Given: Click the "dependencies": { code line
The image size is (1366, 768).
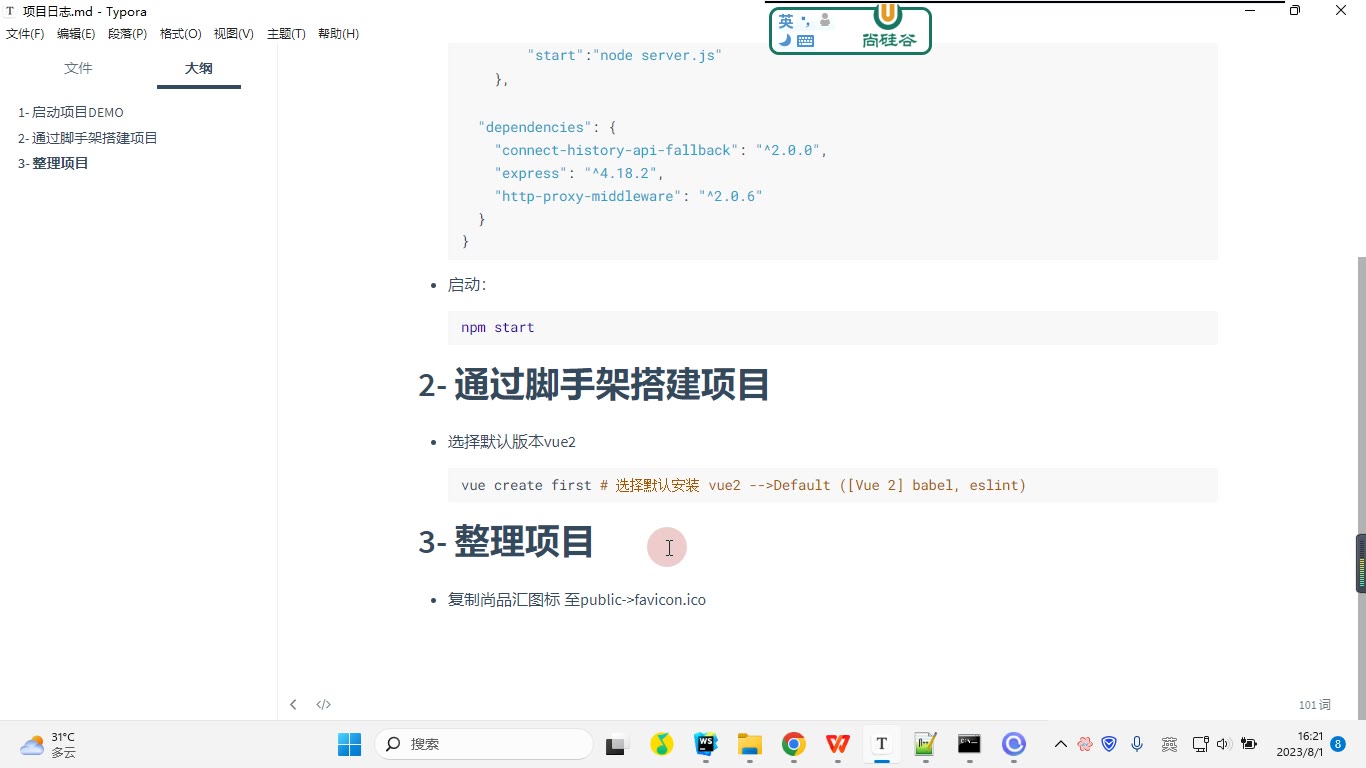Looking at the screenshot, I should [x=547, y=128].
